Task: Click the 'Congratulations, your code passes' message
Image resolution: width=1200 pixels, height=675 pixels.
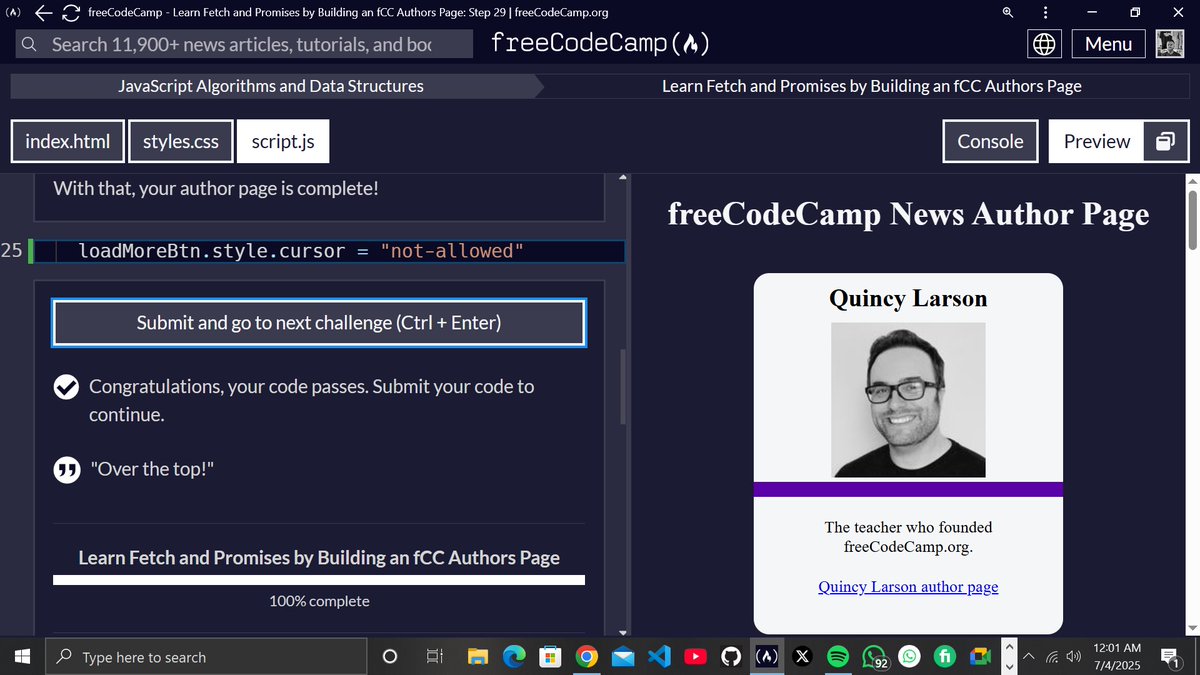Action: [311, 400]
